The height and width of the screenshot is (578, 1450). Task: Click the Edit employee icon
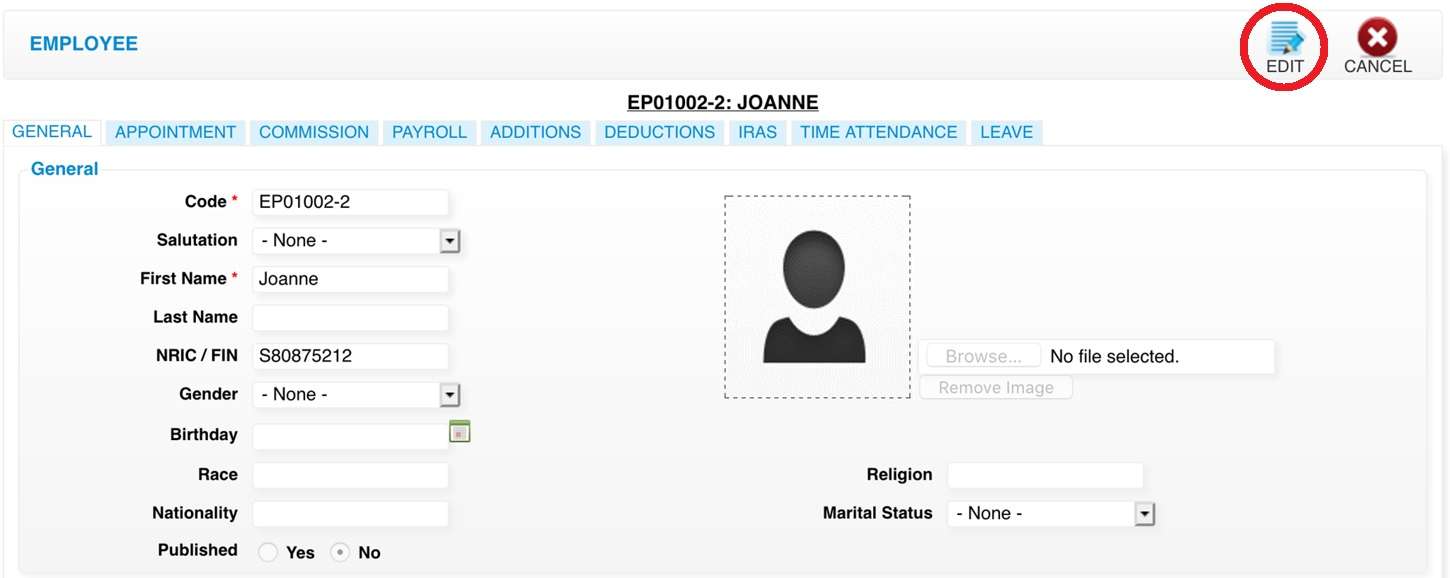point(1285,38)
